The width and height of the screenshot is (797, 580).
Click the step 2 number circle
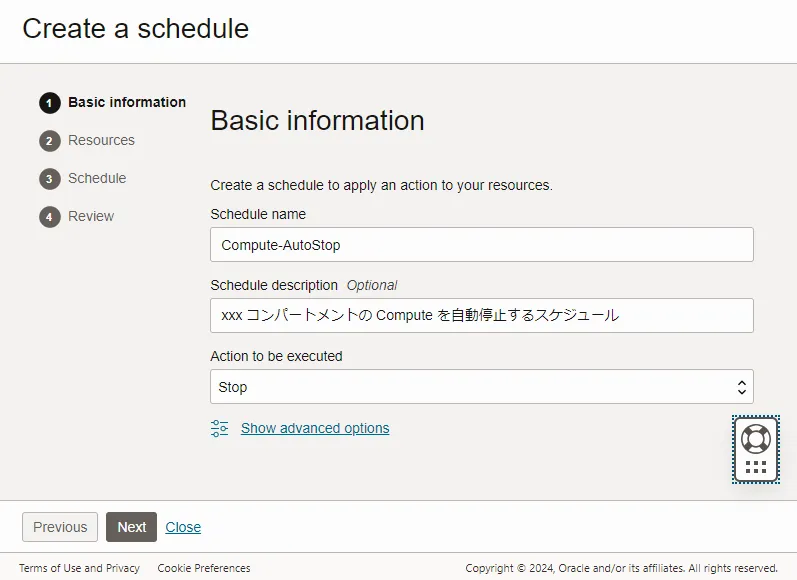[50, 141]
